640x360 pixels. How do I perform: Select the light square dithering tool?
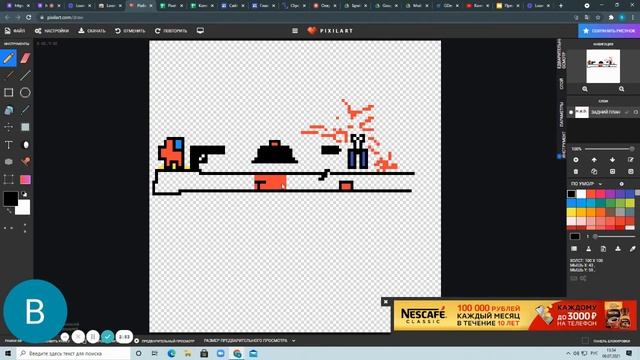pyautogui.click(x=25, y=127)
